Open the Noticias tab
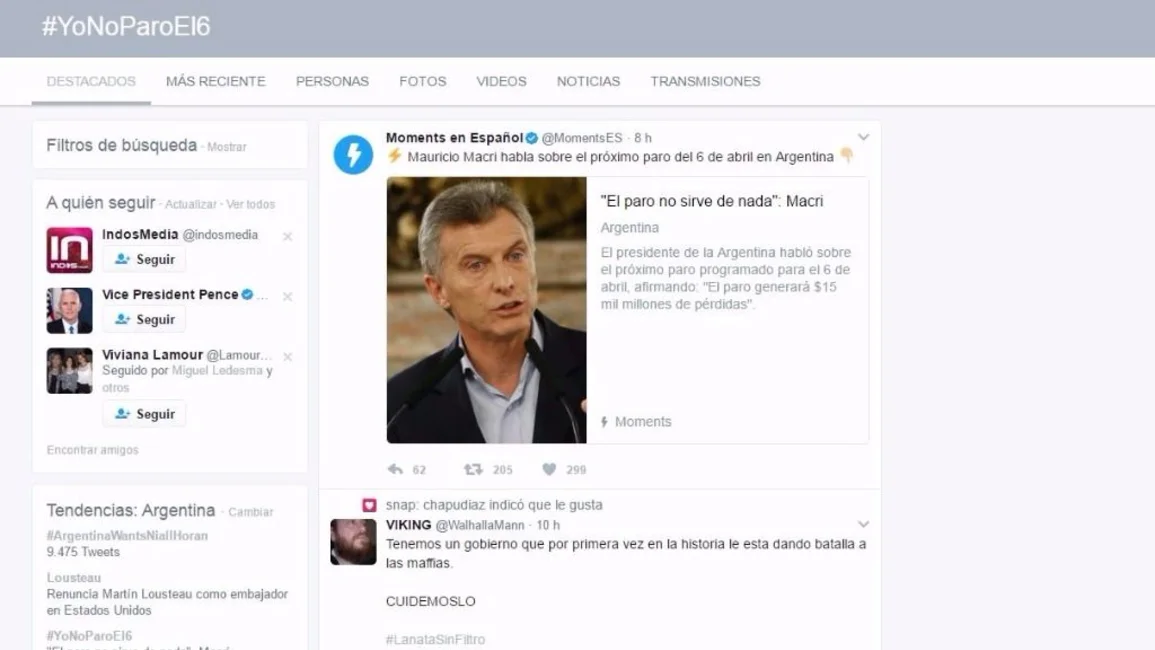 (x=588, y=81)
